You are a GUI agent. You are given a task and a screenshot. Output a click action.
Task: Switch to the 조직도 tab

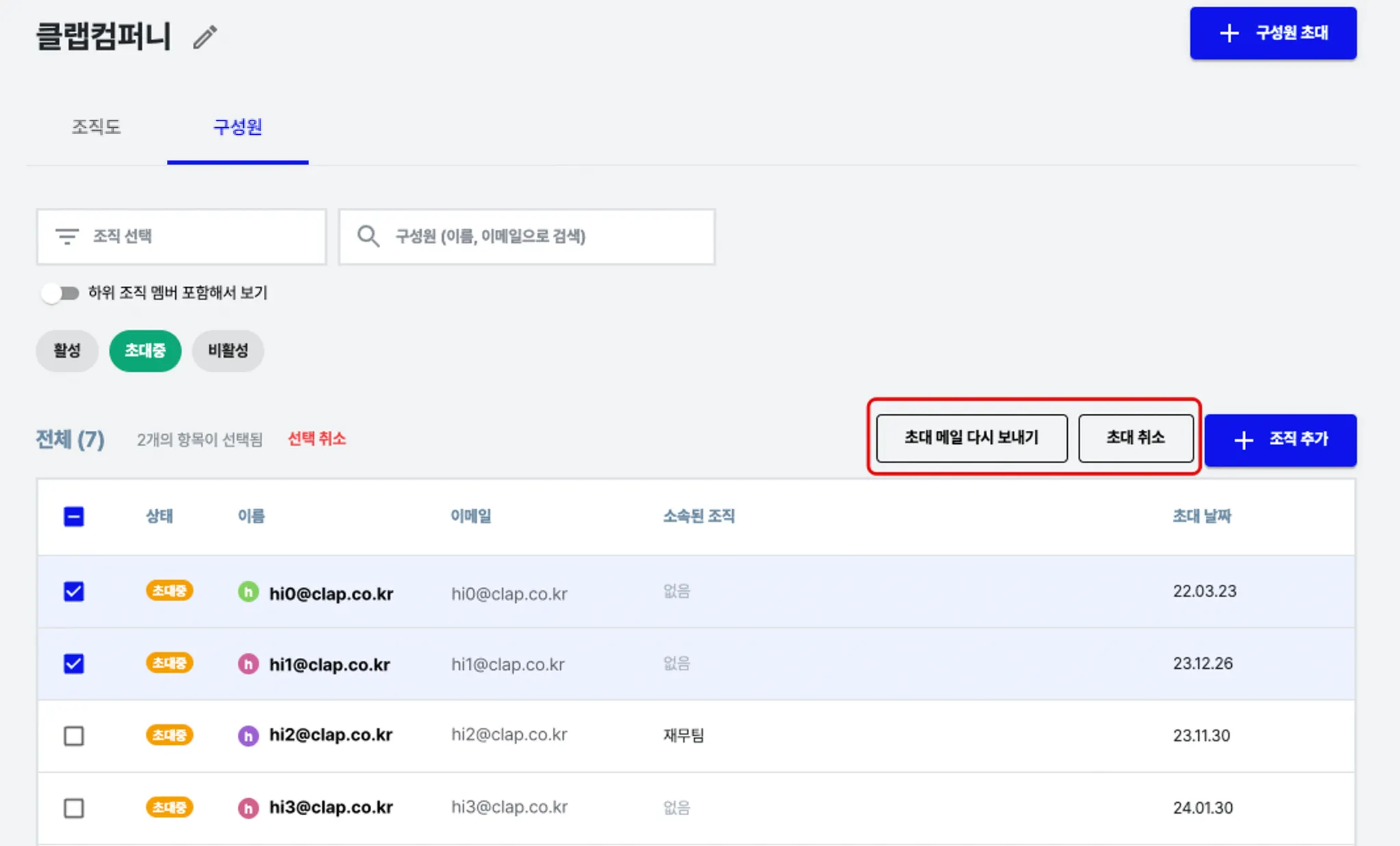click(x=96, y=127)
